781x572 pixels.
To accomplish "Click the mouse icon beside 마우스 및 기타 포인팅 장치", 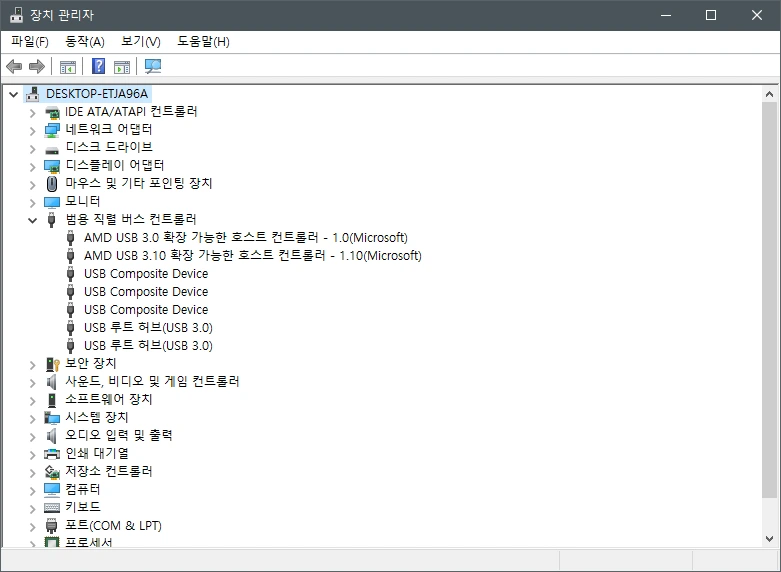I will point(52,184).
